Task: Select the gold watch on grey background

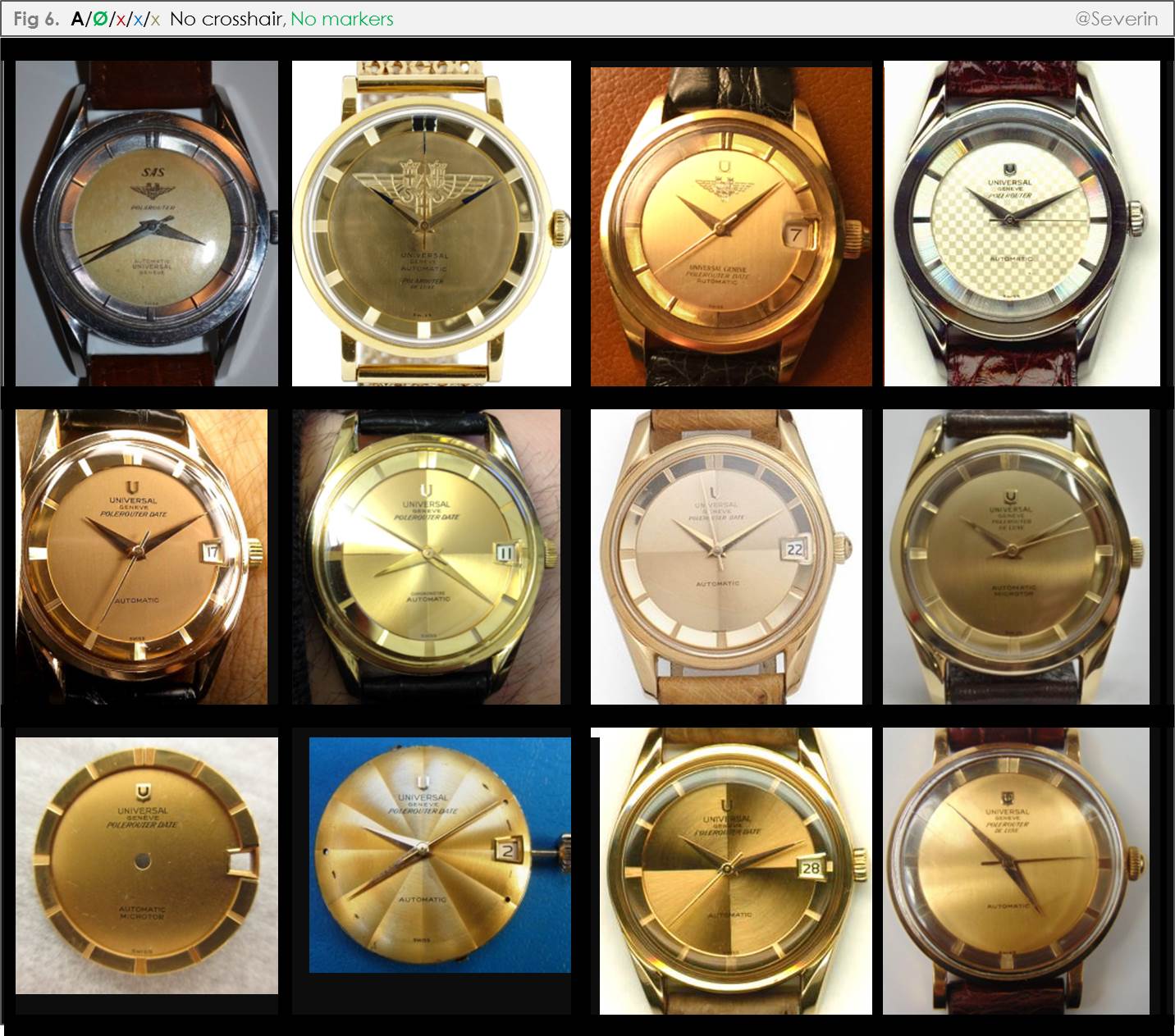Action: coord(1016,557)
